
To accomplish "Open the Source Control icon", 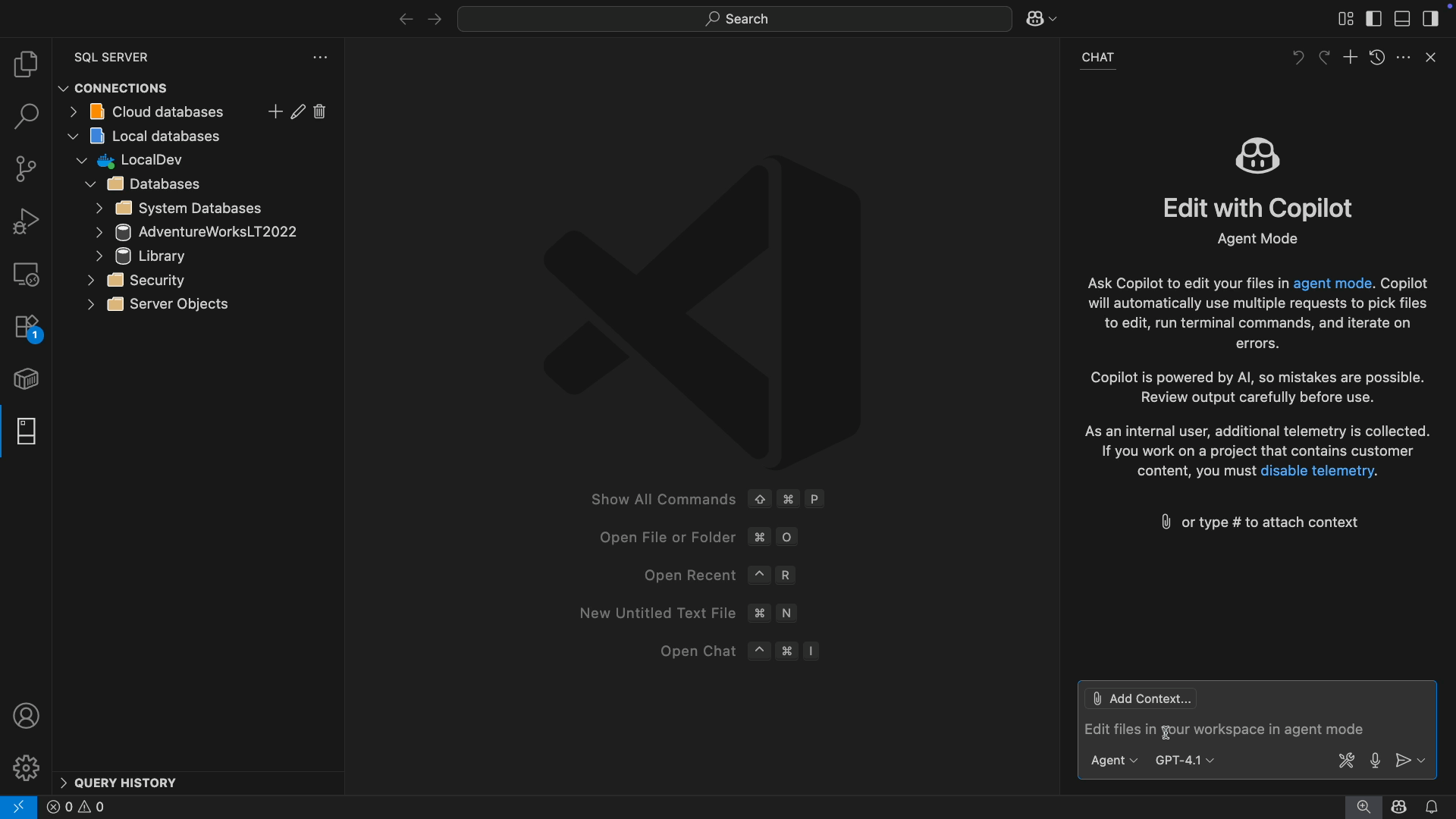I will [26, 168].
